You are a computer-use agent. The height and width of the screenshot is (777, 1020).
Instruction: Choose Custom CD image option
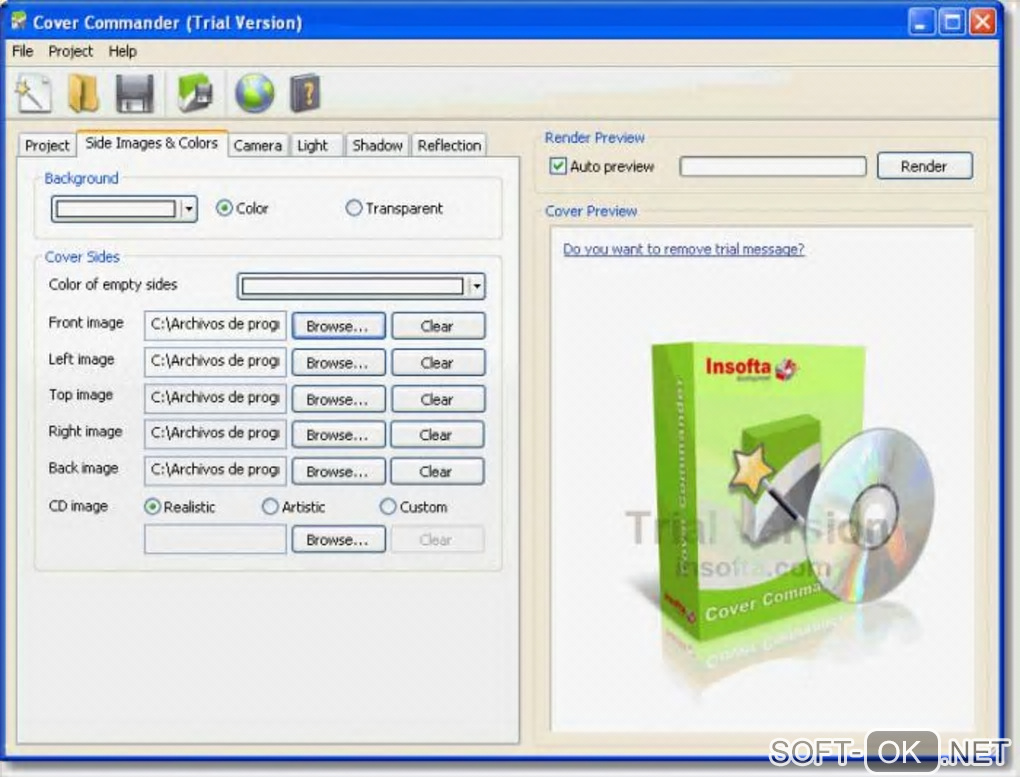tap(388, 506)
